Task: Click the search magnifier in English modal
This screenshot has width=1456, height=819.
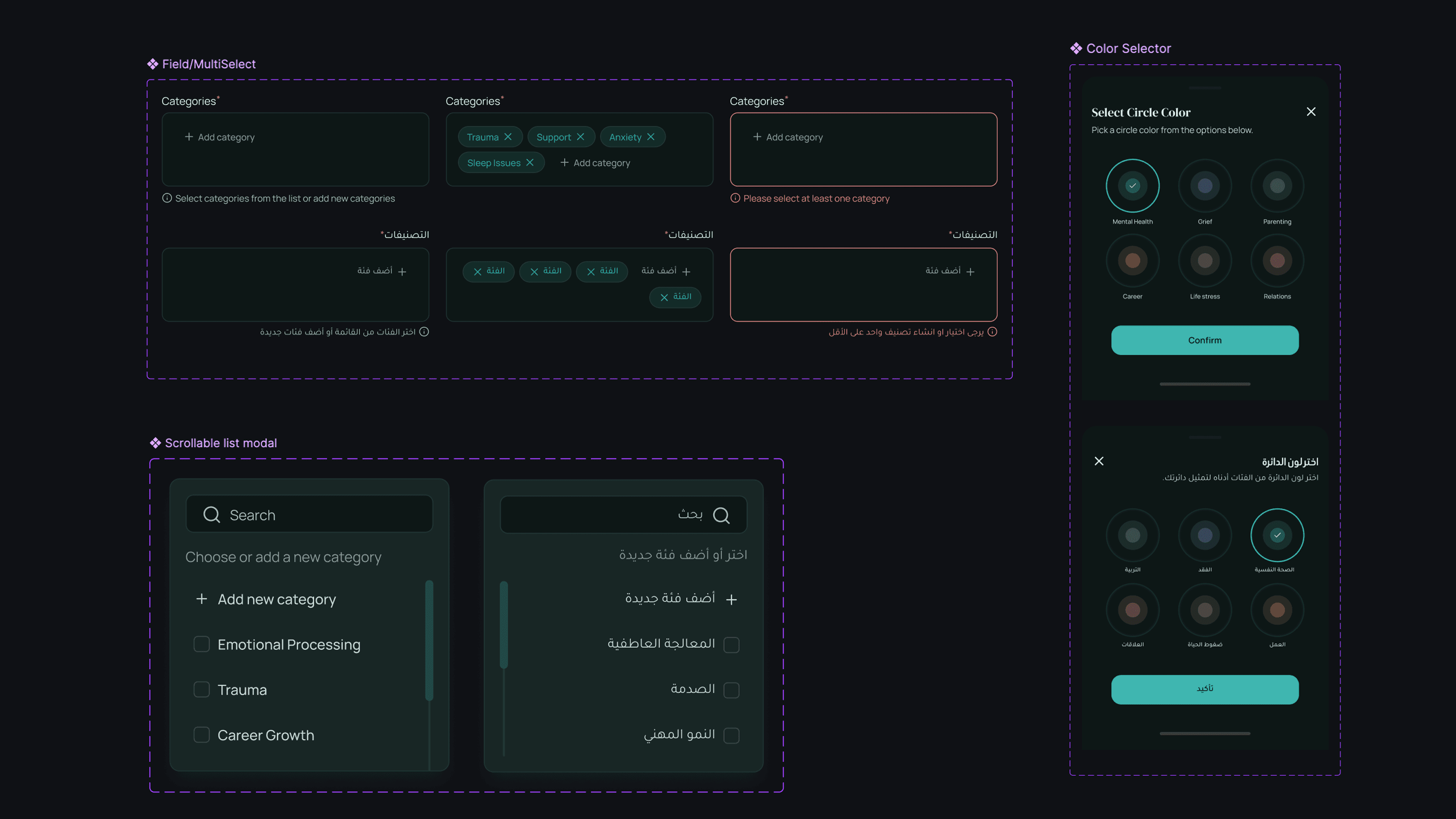Action: (212, 514)
